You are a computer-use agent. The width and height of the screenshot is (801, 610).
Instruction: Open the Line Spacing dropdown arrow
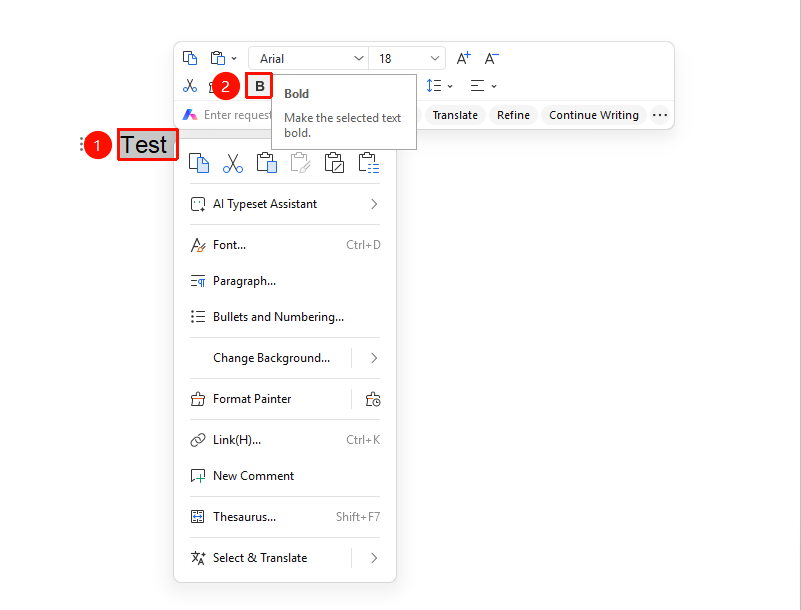(x=450, y=86)
